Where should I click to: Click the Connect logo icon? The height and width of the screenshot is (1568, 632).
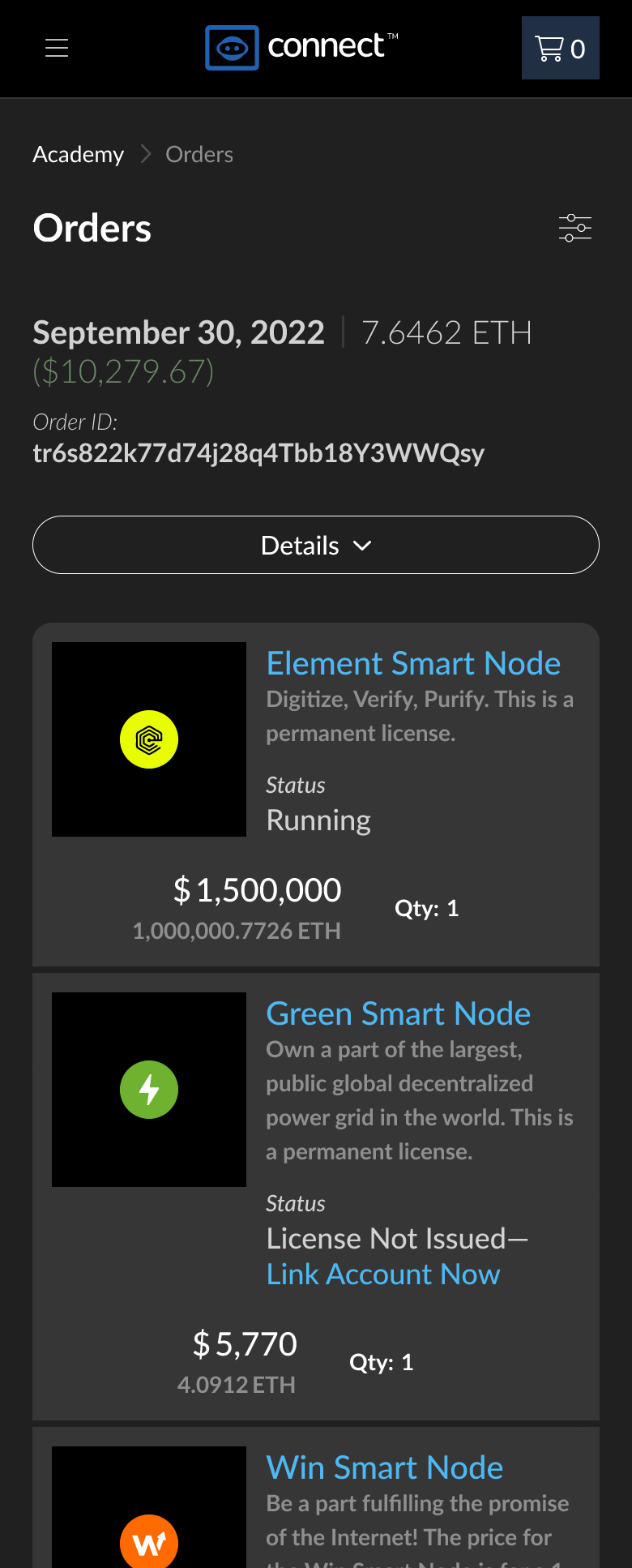232,48
